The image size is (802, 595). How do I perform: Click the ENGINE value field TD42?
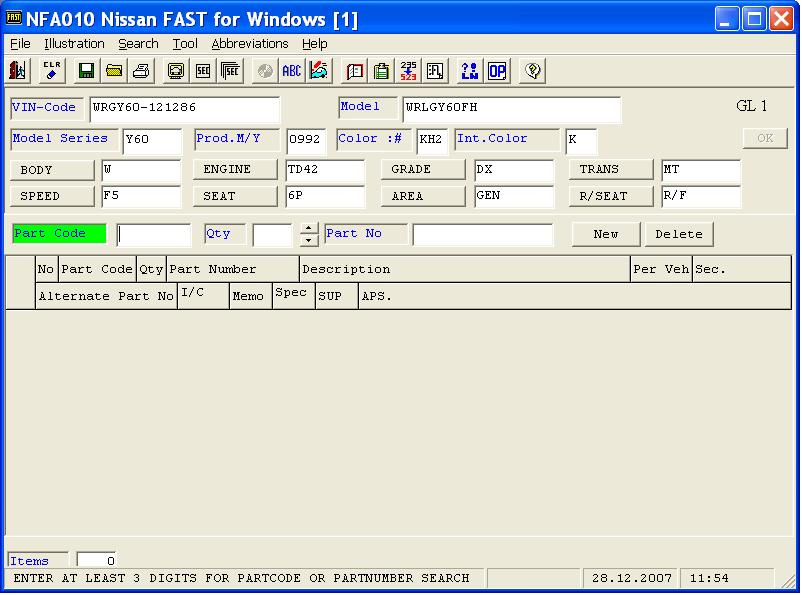pos(325,170)
